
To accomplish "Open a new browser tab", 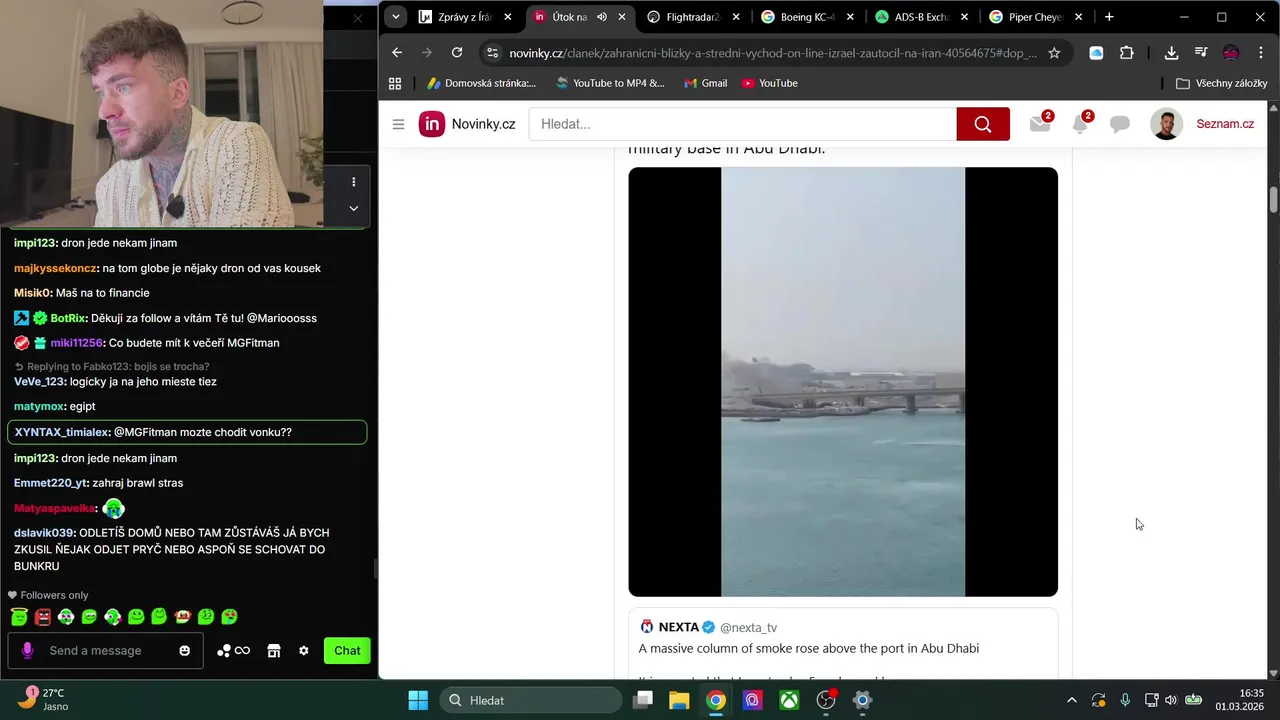I will pos(1109,17).
